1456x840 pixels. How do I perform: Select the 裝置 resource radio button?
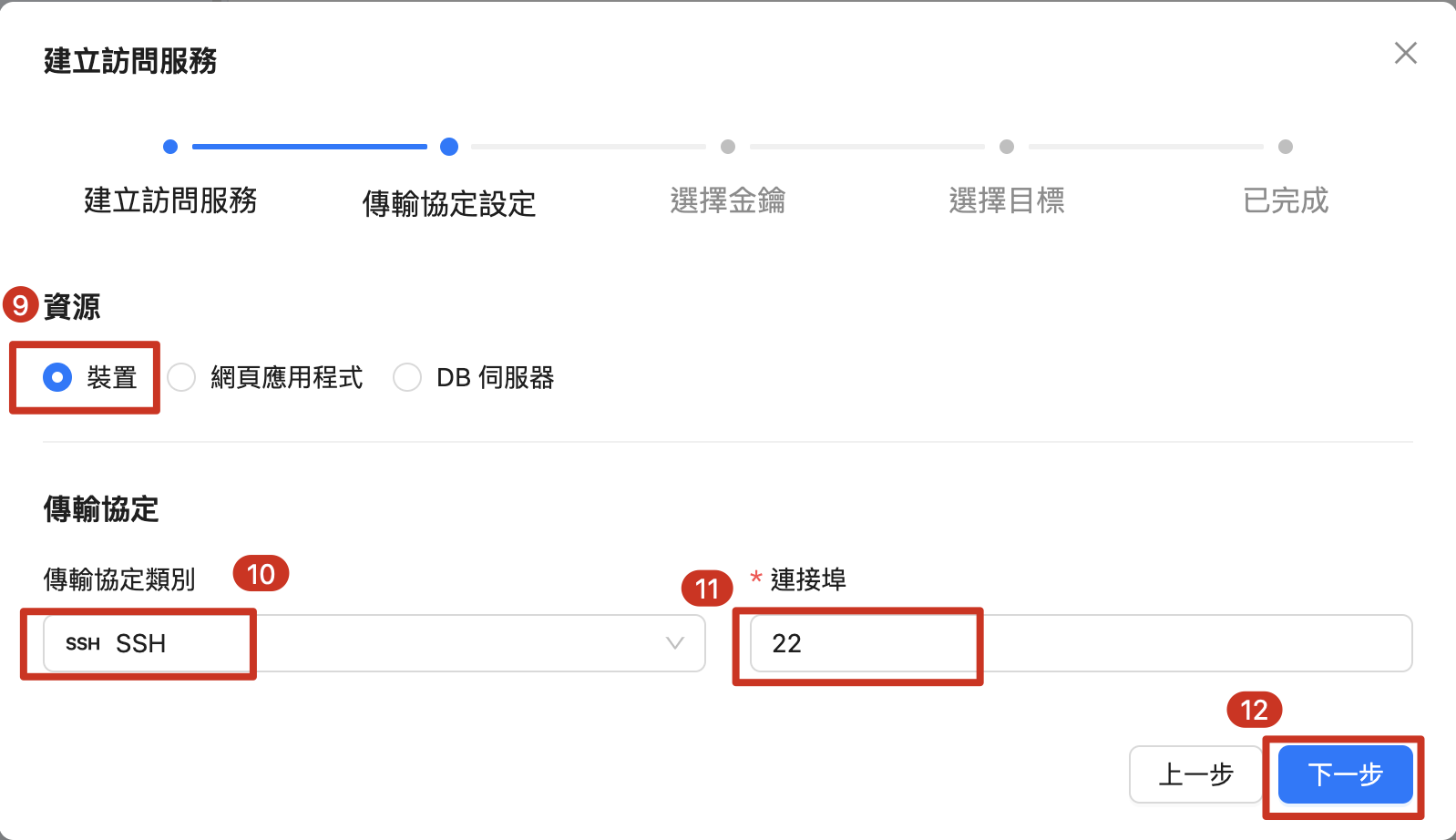click(x=57, y=377)
